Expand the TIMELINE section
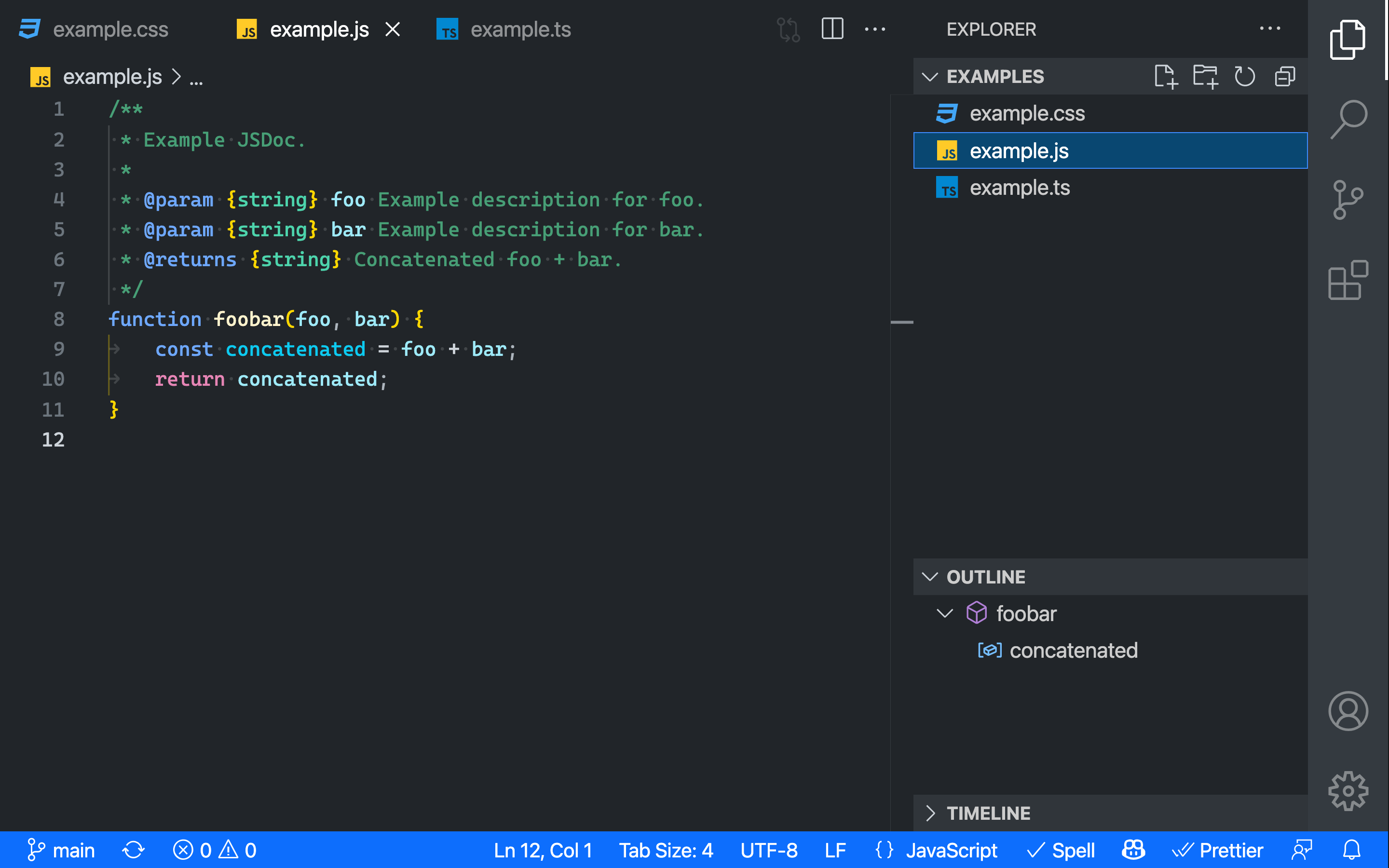Screen dimensions: 1389x868 point(988,814)
